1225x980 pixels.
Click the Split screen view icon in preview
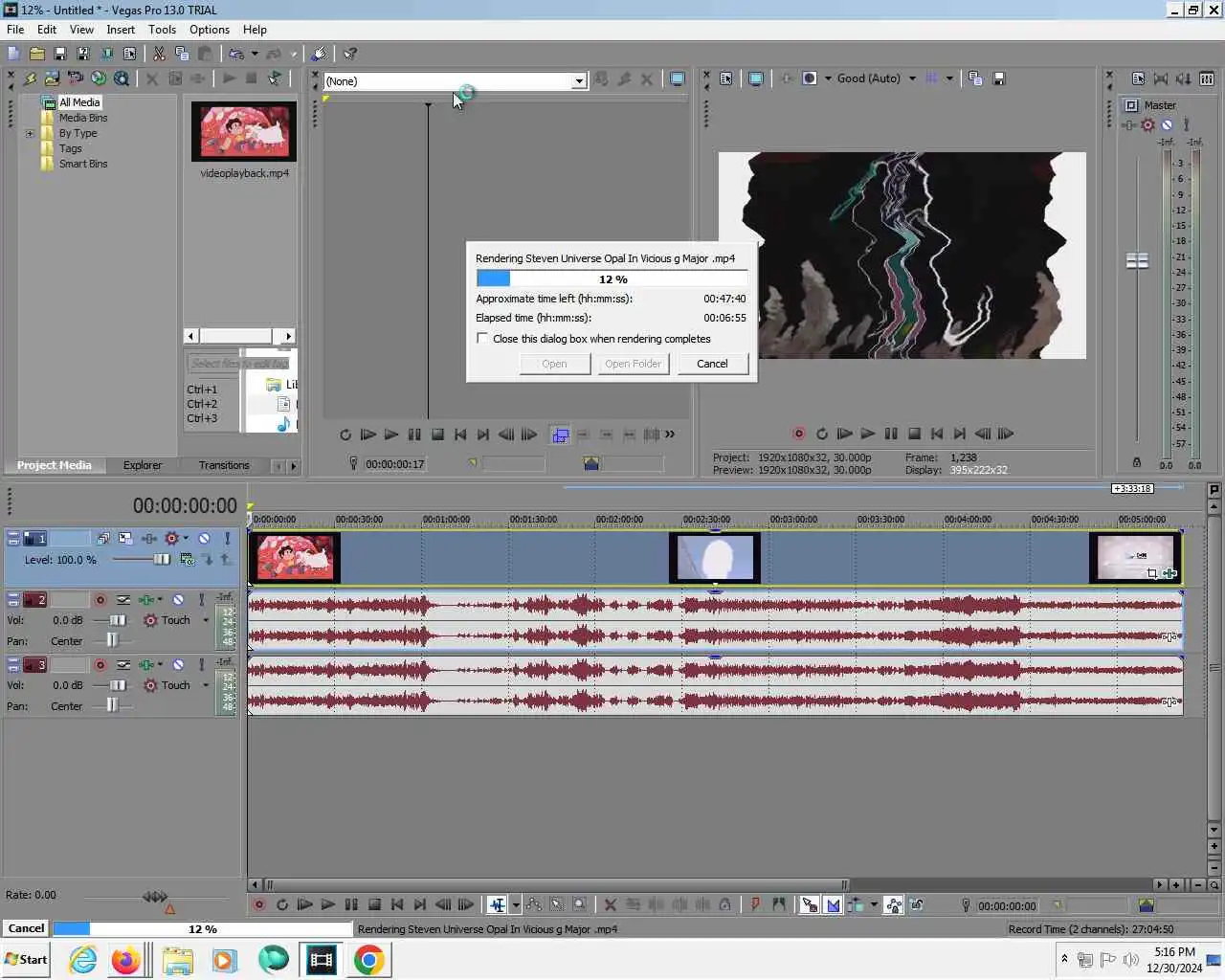pos(810,78)
